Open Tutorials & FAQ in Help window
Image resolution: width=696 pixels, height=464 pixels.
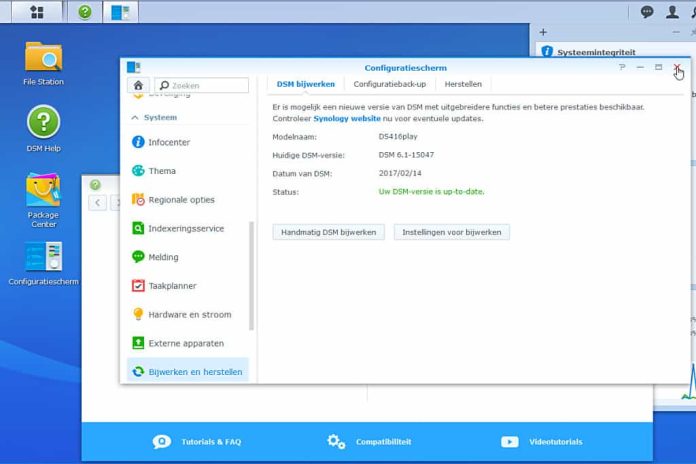point(197,442)
